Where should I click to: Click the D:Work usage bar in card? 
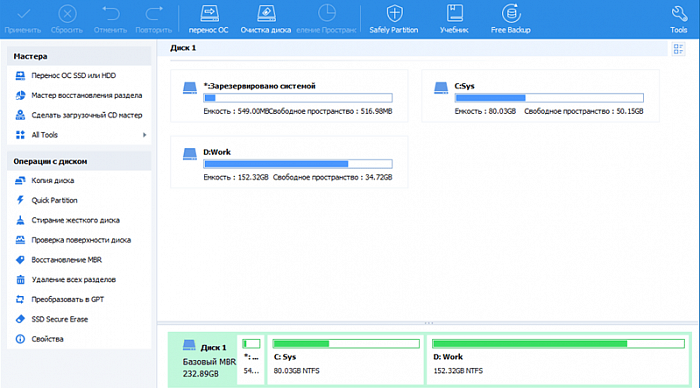coord(298,164)
